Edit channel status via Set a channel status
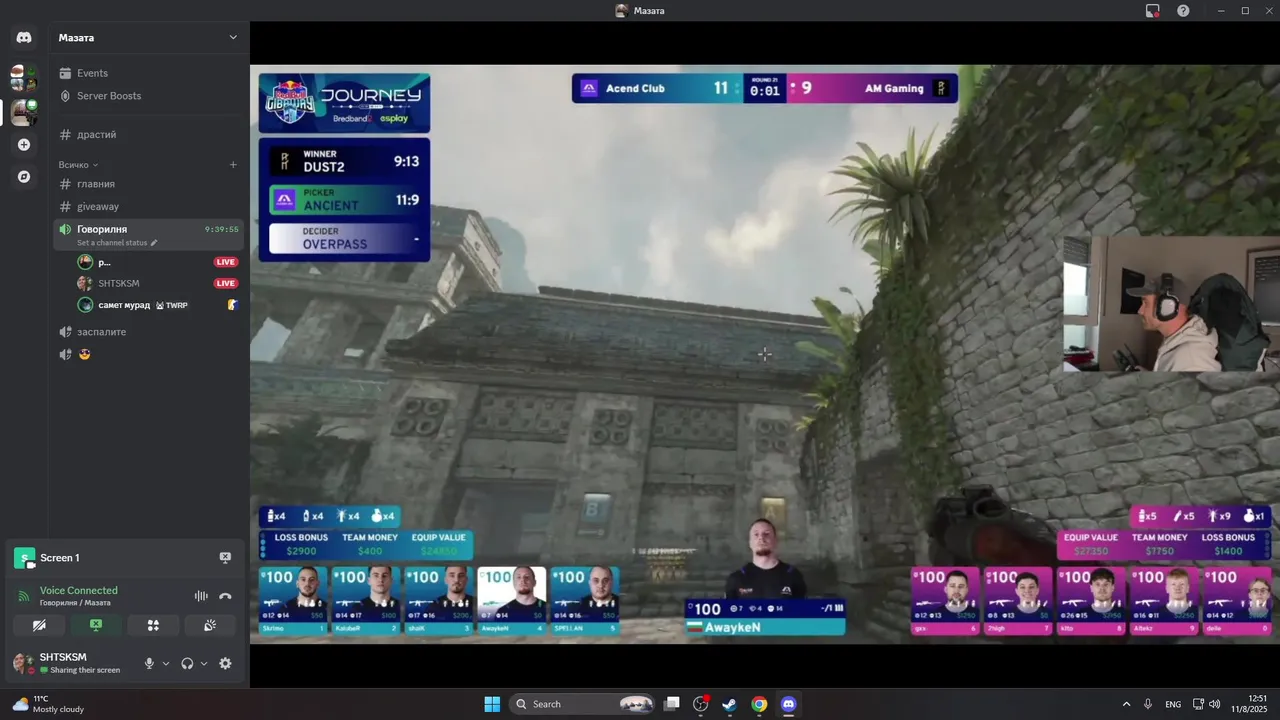 click(112, 243)
